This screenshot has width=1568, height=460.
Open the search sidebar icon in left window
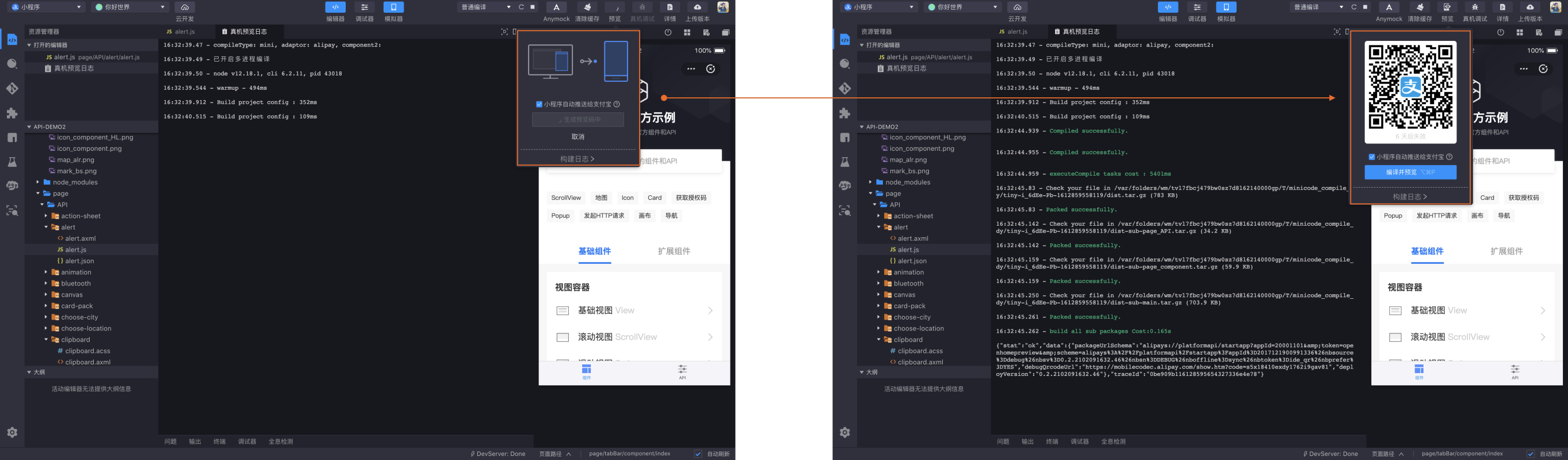[x=12, y=64]
